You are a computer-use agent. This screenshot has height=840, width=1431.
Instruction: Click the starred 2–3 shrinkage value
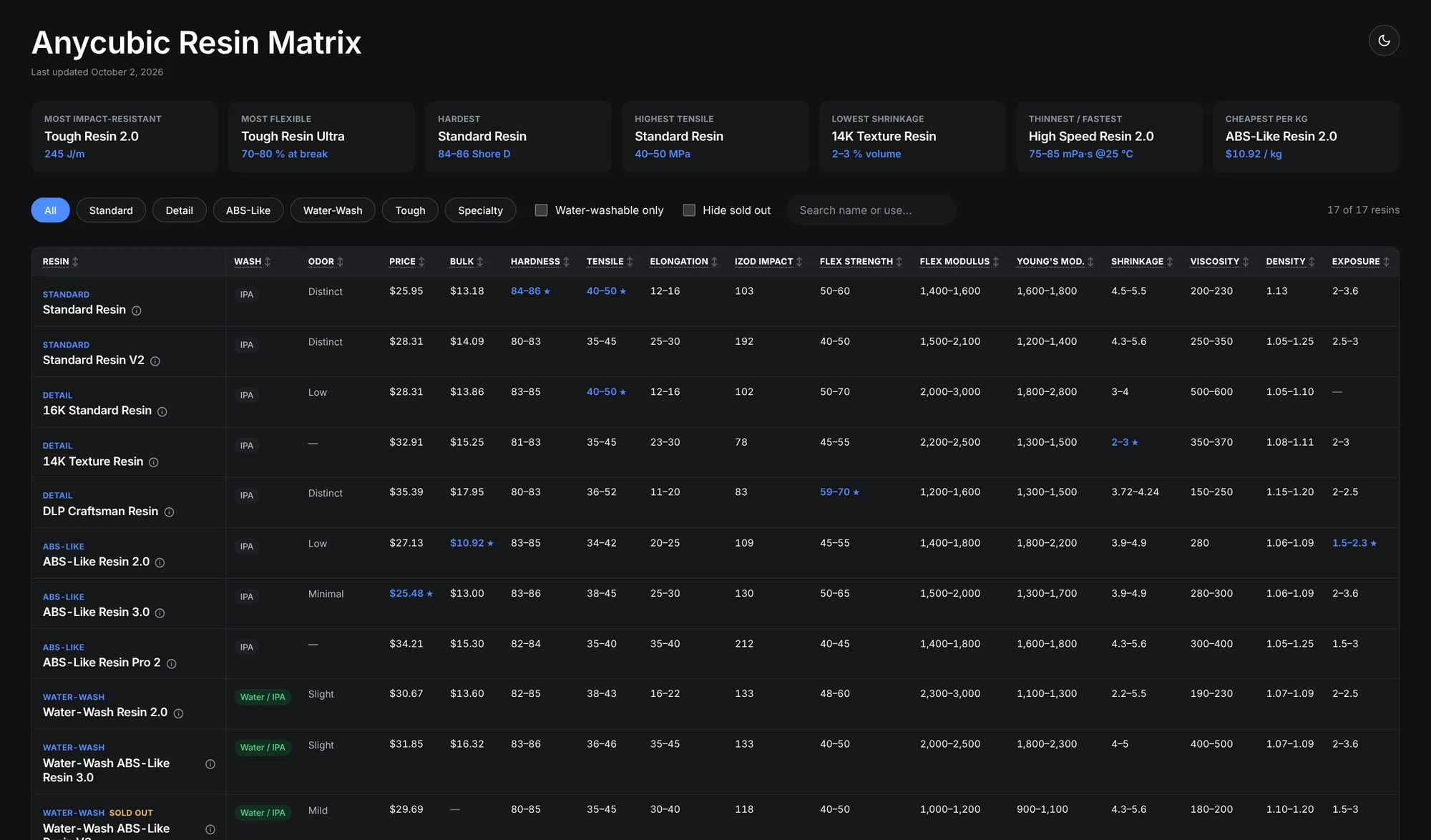pos(1124,442)
